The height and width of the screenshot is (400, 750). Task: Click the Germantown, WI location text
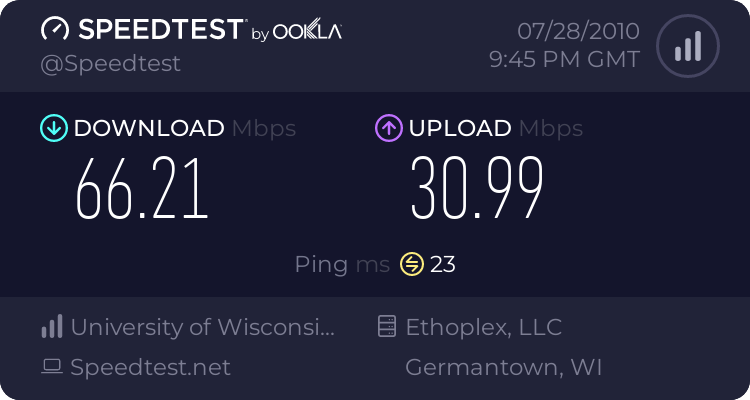click(x=503, y=367)
